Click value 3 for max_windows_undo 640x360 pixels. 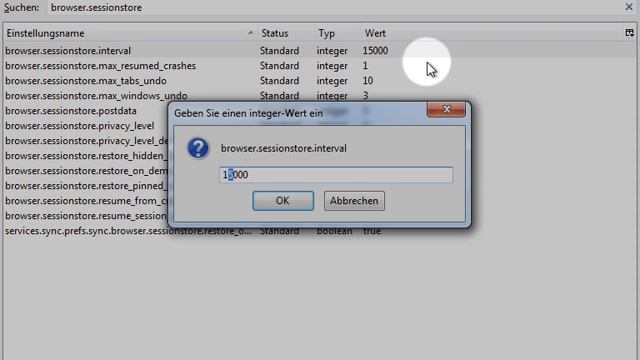tap(366, 96)
